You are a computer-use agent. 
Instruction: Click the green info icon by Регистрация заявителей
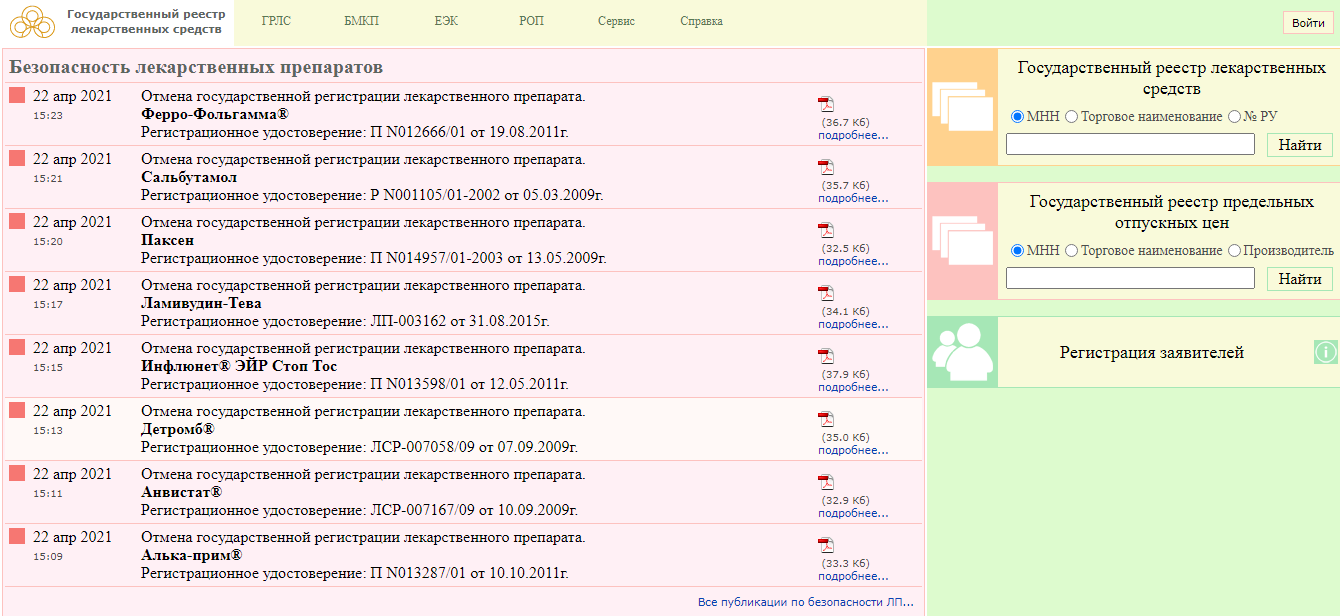tap(1325, 352)
